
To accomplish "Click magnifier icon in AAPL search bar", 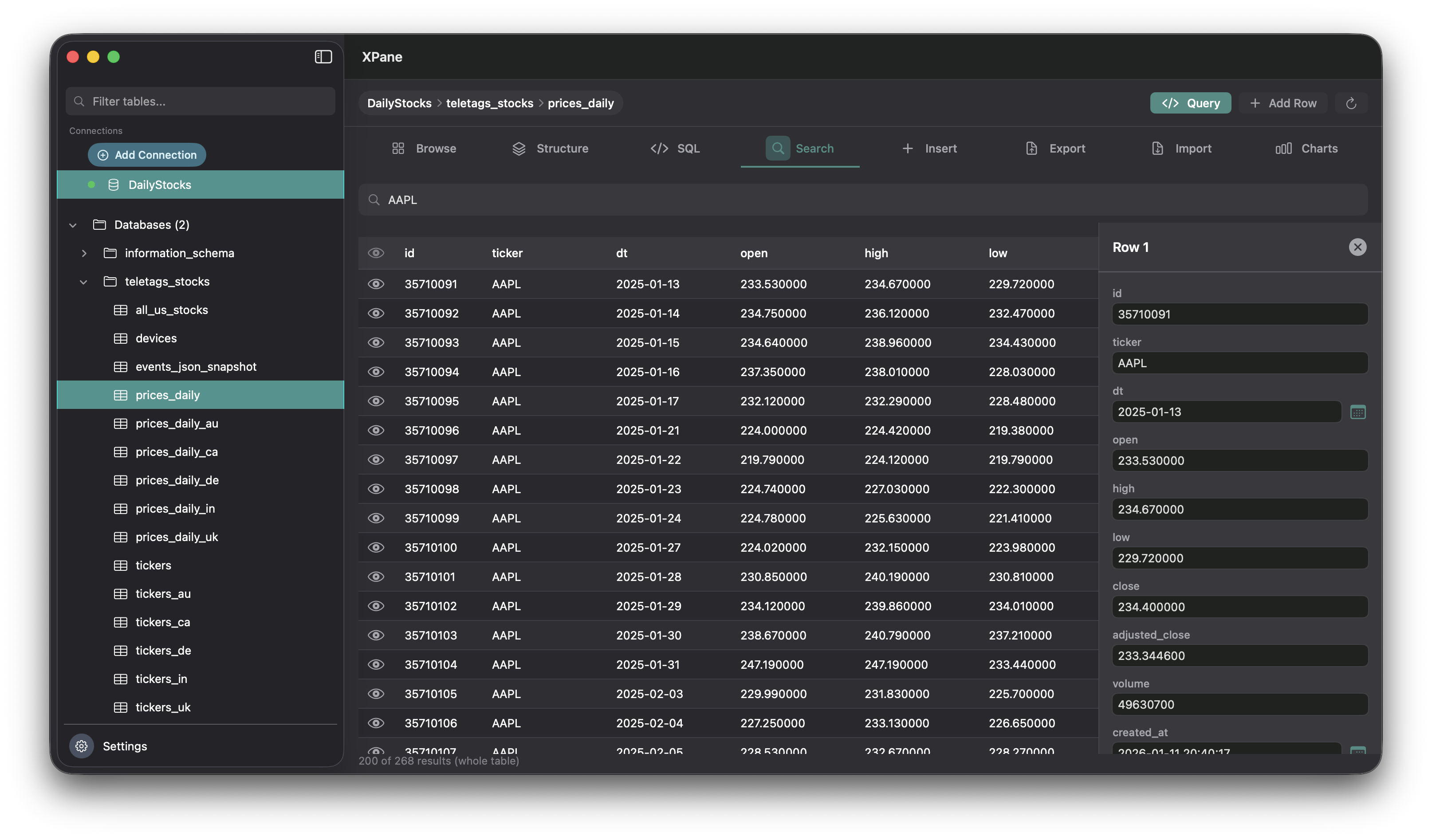I will pyautogui.click(x=374, y=200).
